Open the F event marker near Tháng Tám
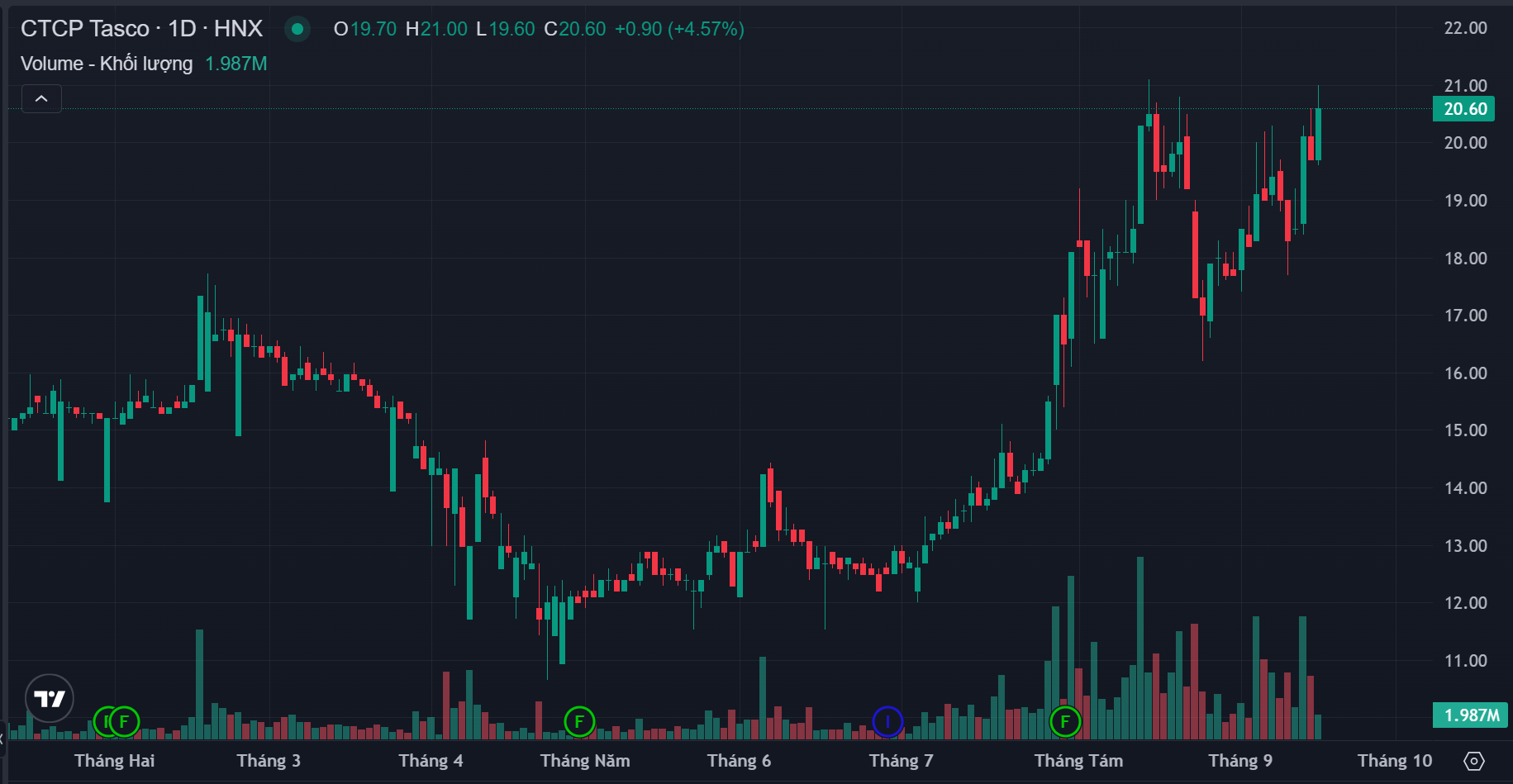Viewport: 1513px width, 784px height. click(1065, 721)
